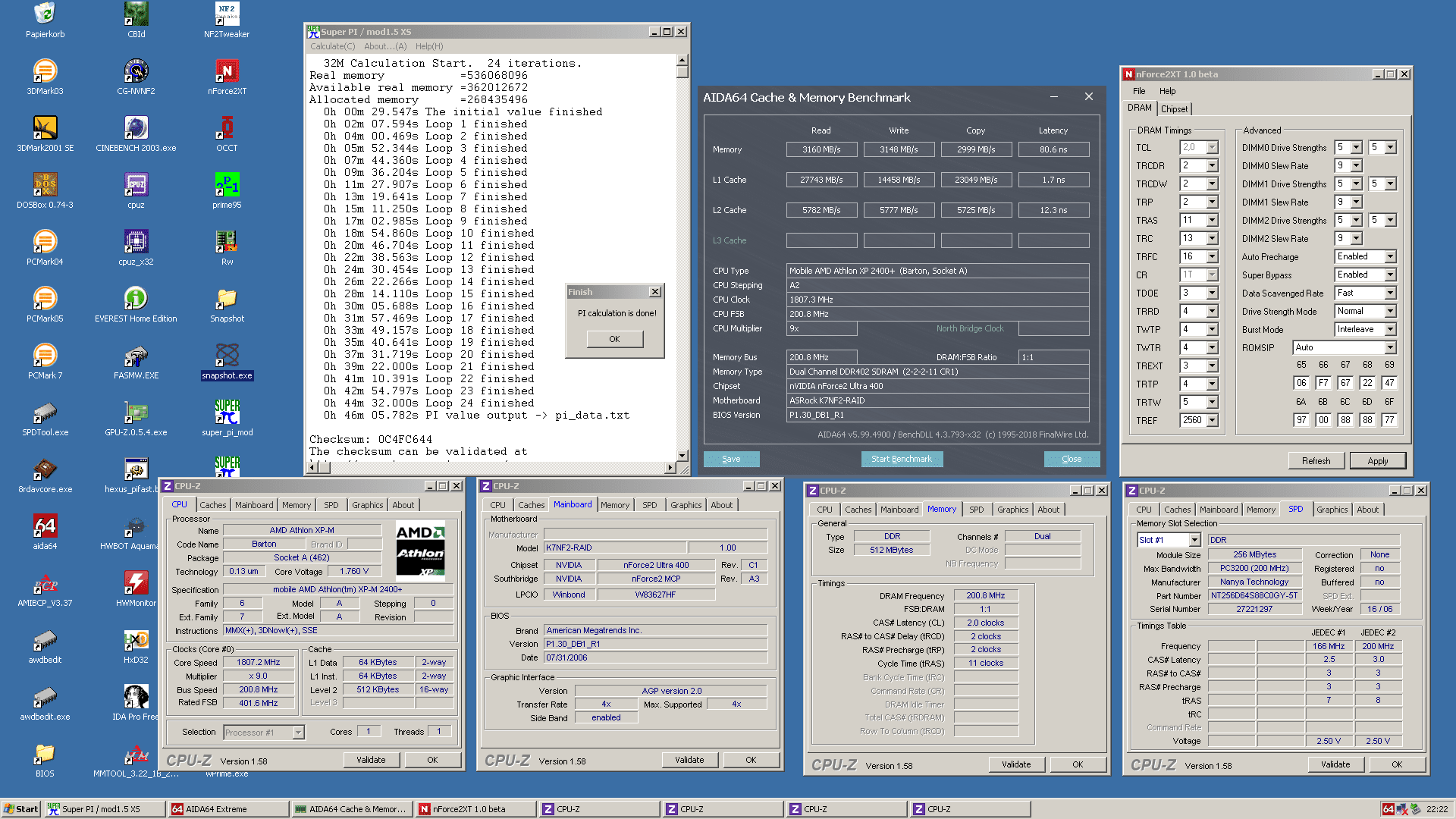
Task: Open the CINEBENCH 2003.exe icon
Action: point(136,129)
